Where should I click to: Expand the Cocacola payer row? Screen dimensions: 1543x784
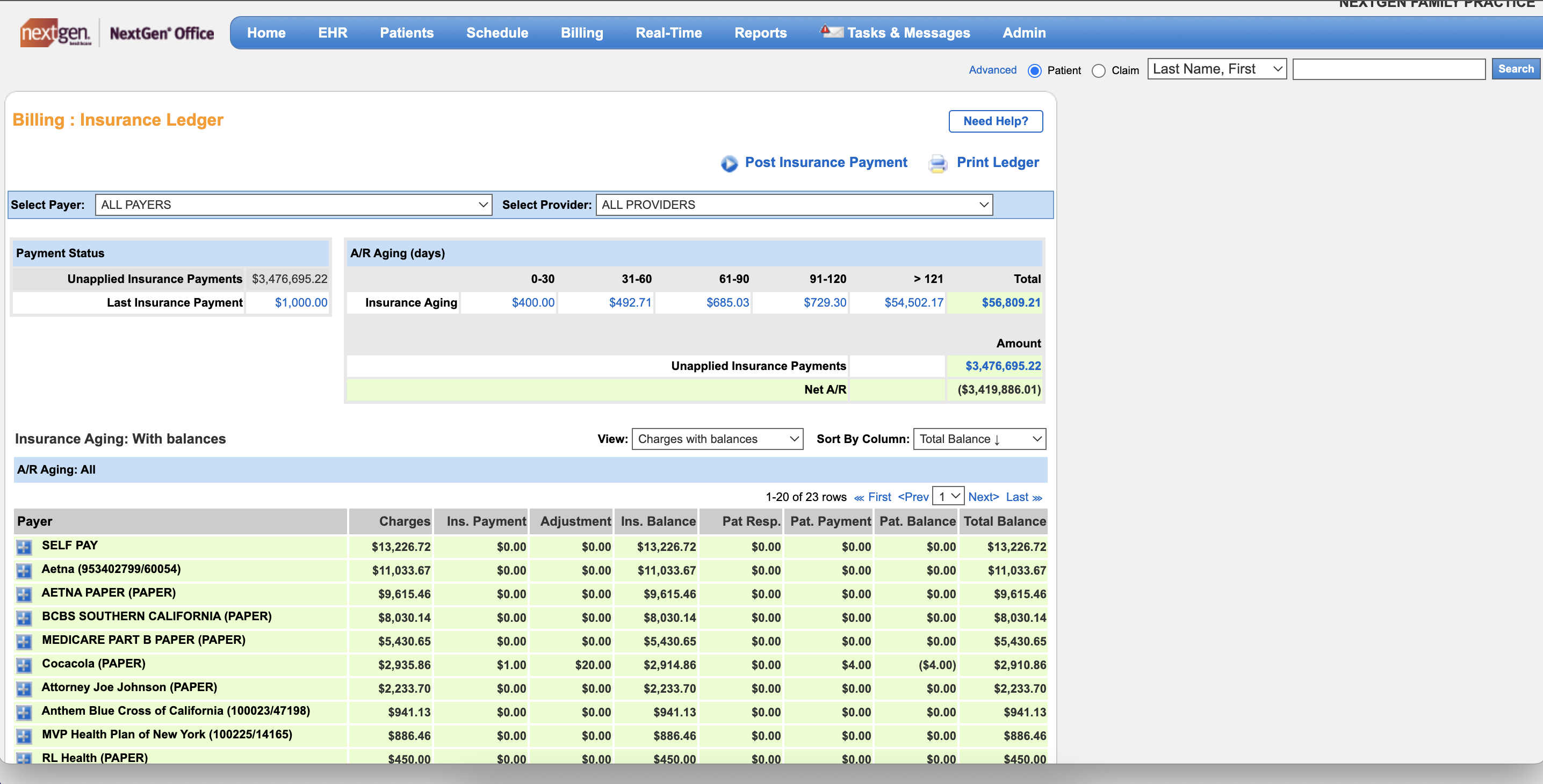click(24, 665)
